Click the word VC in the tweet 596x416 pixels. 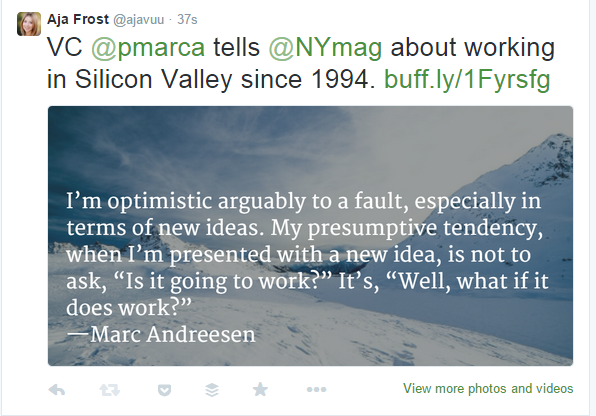(65, 48)
